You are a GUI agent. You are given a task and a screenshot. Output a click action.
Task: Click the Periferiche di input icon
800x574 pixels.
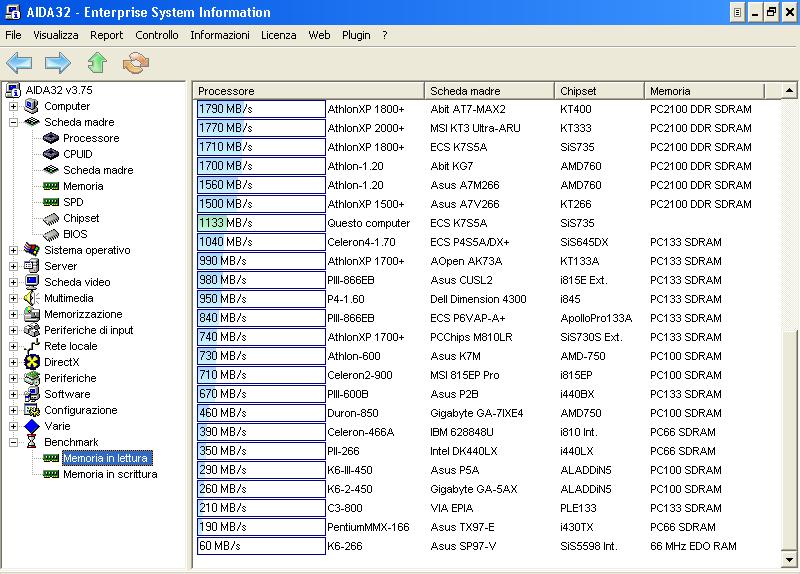(32, 330)
